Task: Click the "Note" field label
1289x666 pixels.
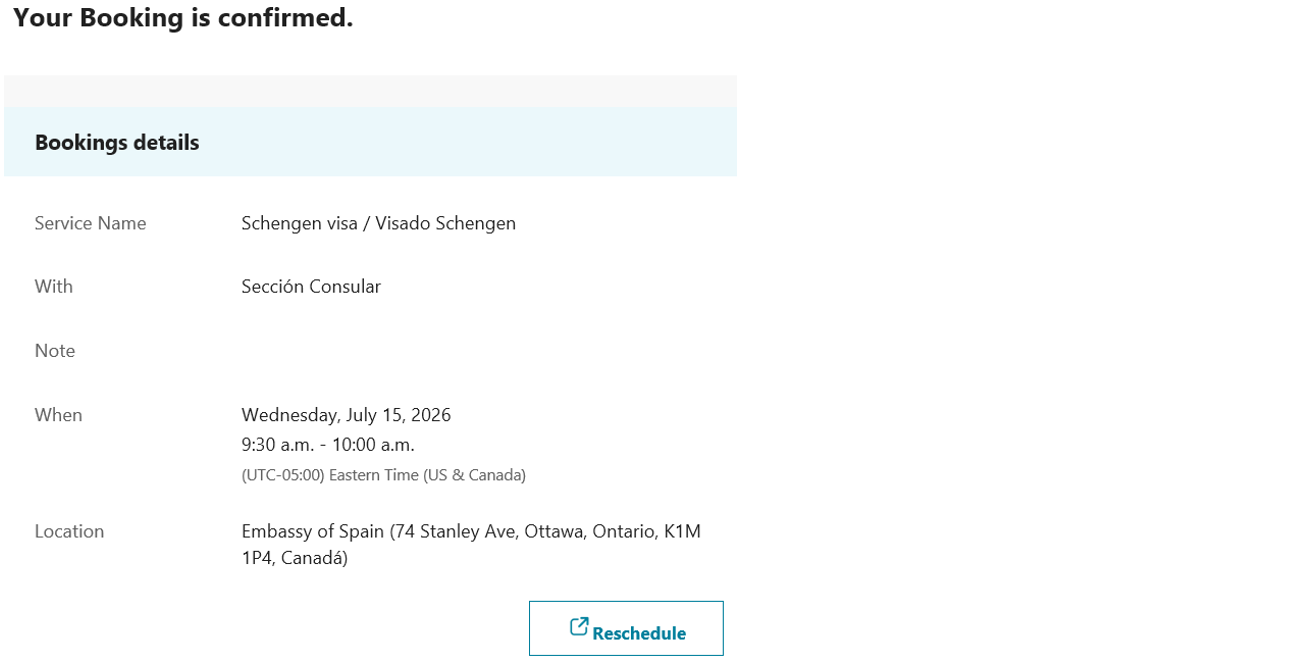Action: [55, 351]
